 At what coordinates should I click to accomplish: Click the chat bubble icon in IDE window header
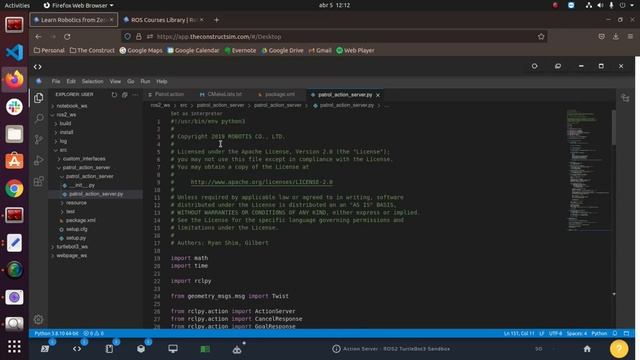(558, 66)
